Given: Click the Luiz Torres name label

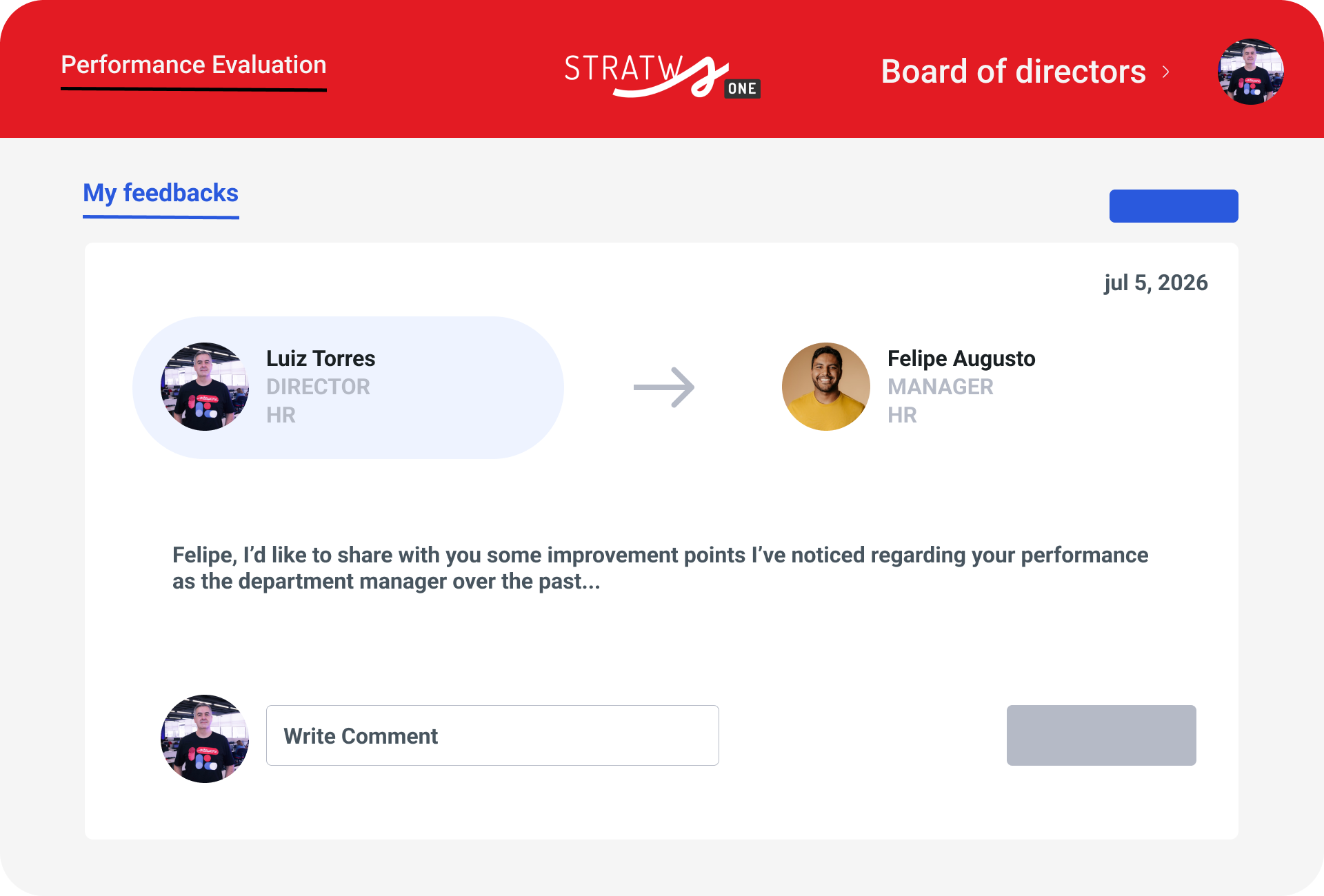Looking at the screenshot, I should (321, 358).
